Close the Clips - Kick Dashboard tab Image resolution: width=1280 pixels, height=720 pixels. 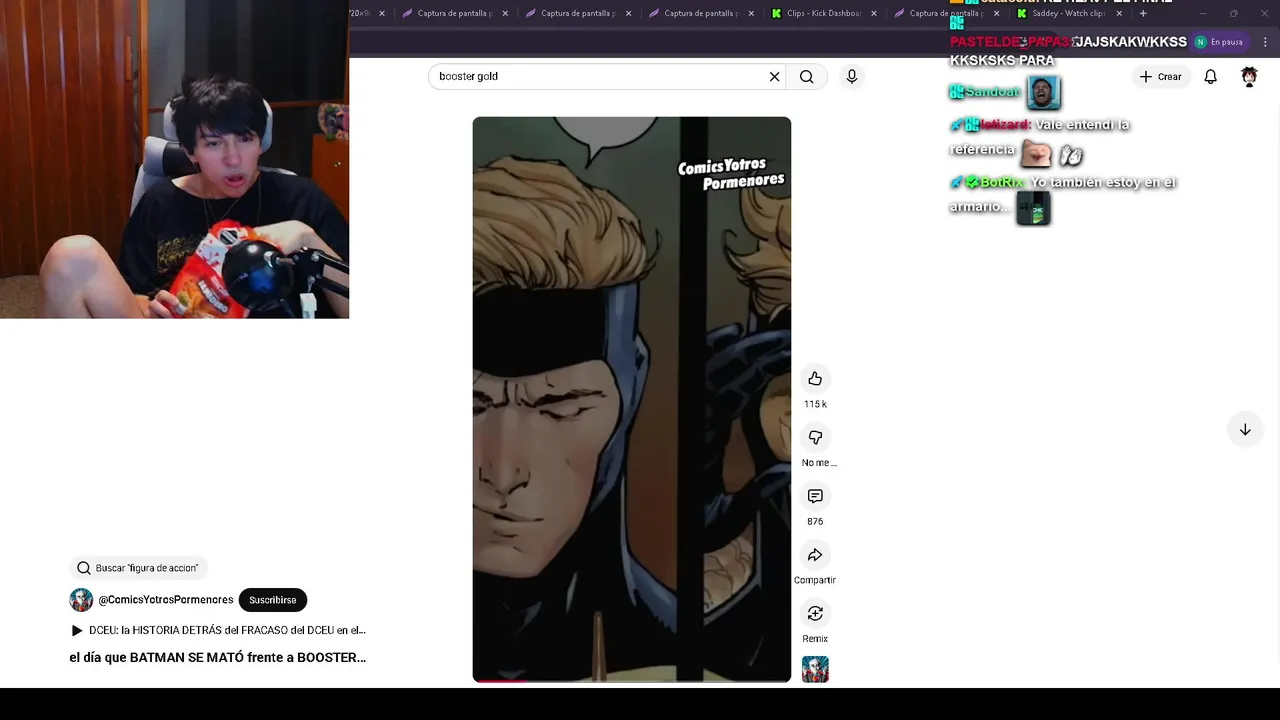pos(874,13)
